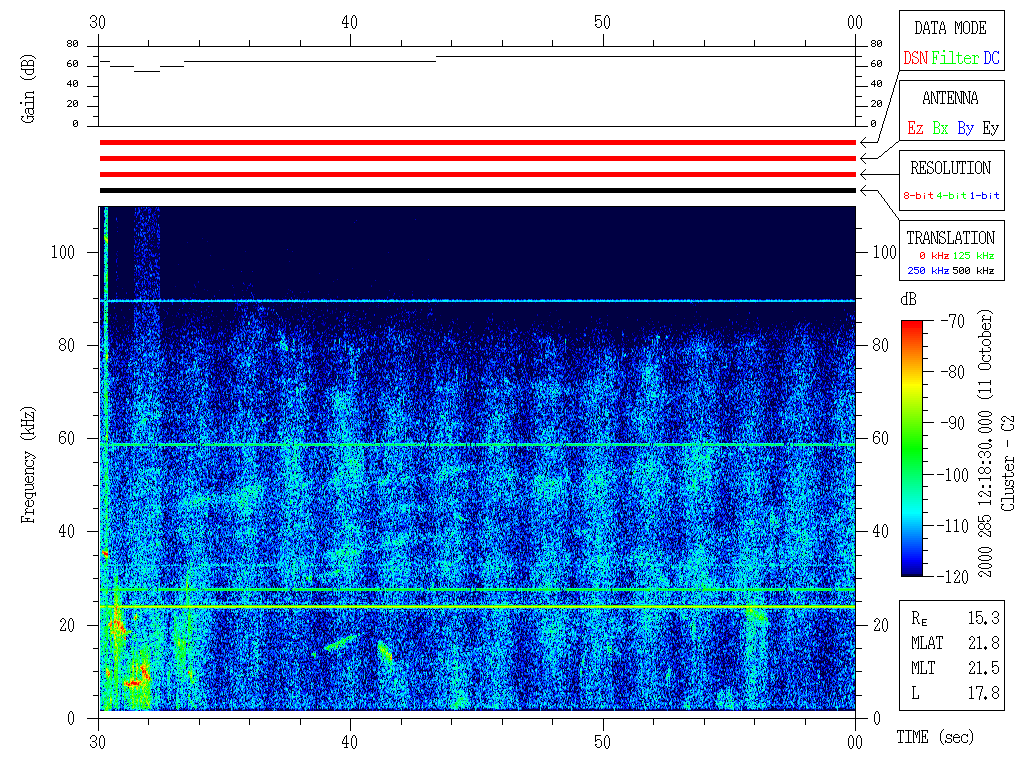The height and width of the screenshot is (768, 1024).
Task: Click the blue DC data mode label
Action: [x=991, y=59]
